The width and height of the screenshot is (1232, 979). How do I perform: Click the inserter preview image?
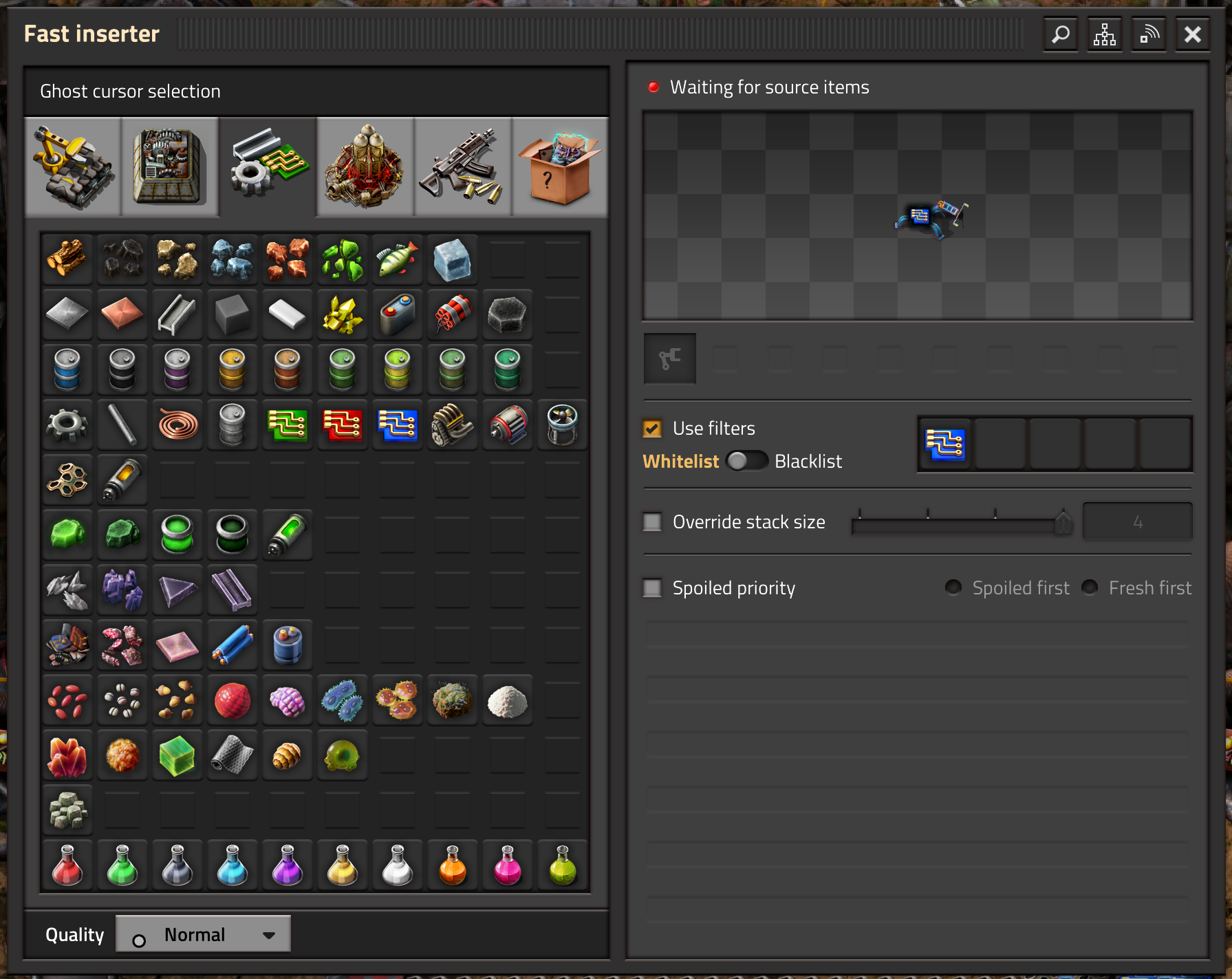pyautogui.click(x=918, y=215)
